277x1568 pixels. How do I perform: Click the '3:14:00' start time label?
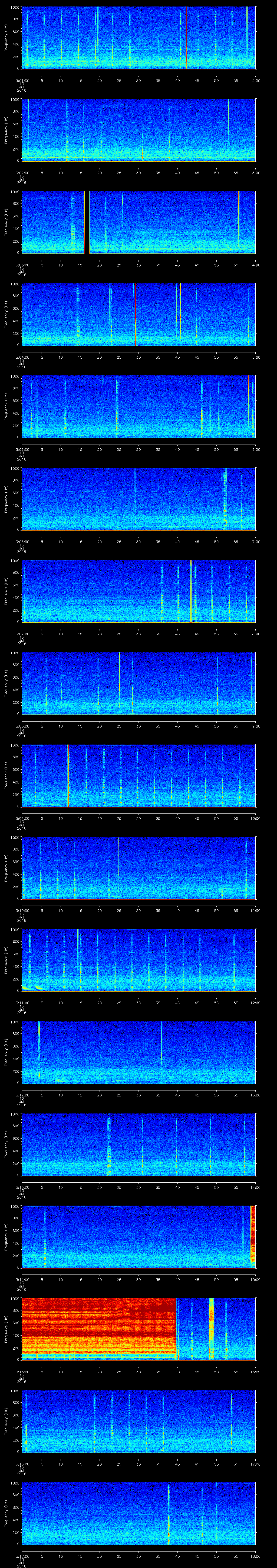point(22,1279)
